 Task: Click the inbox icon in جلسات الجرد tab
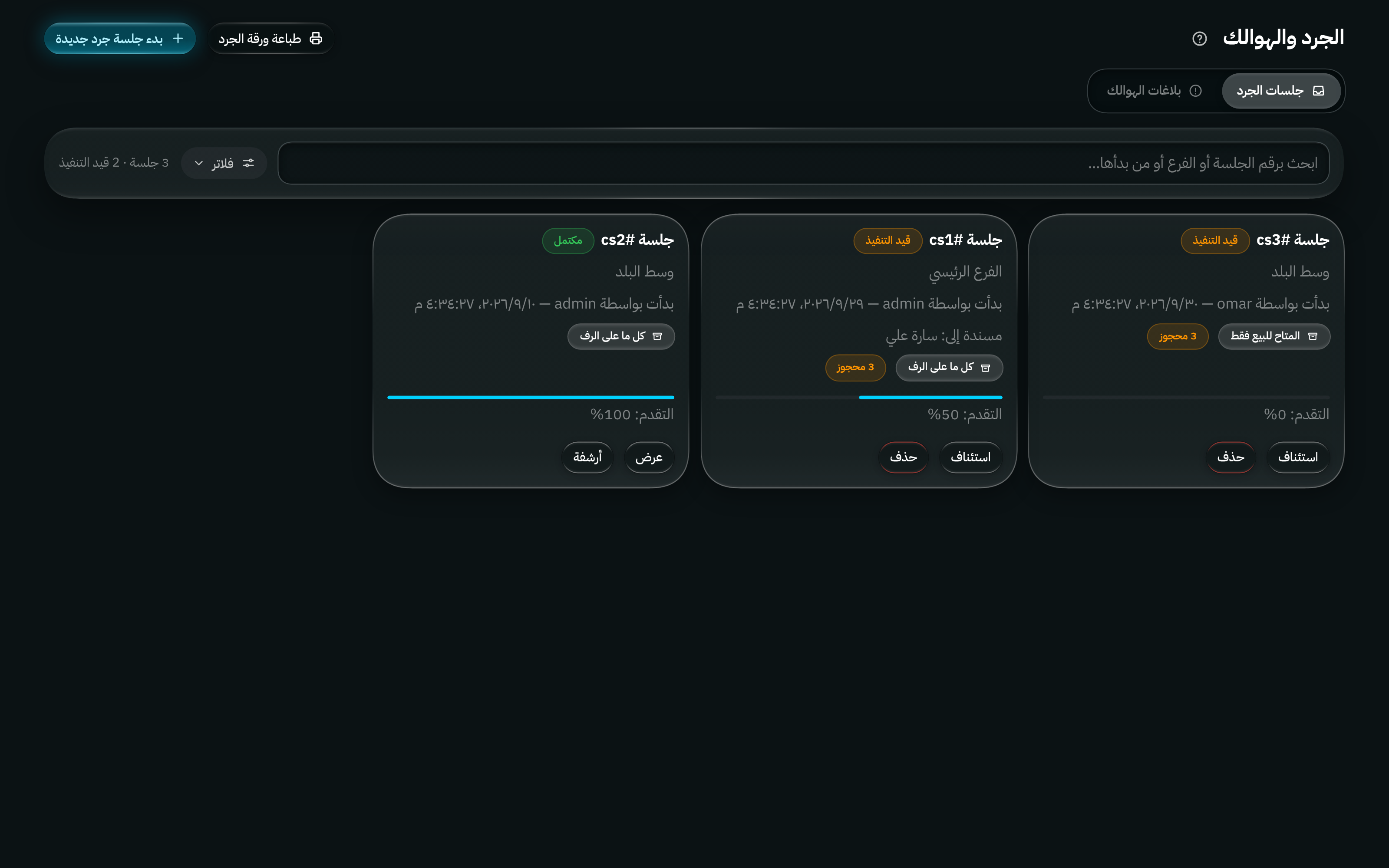tap(1318, 91)
